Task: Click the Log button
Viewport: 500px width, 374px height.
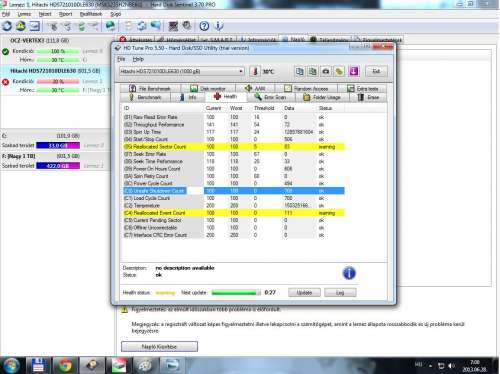Action: click(340, 293)
